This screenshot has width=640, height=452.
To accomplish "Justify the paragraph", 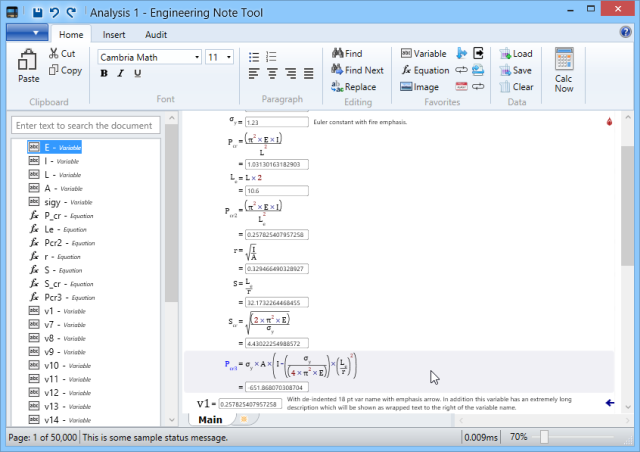I will click(309, 73).
